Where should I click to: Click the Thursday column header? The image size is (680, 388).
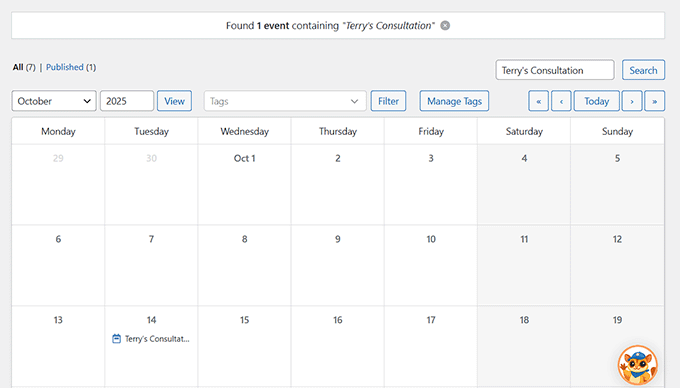[x=337, y=131]
